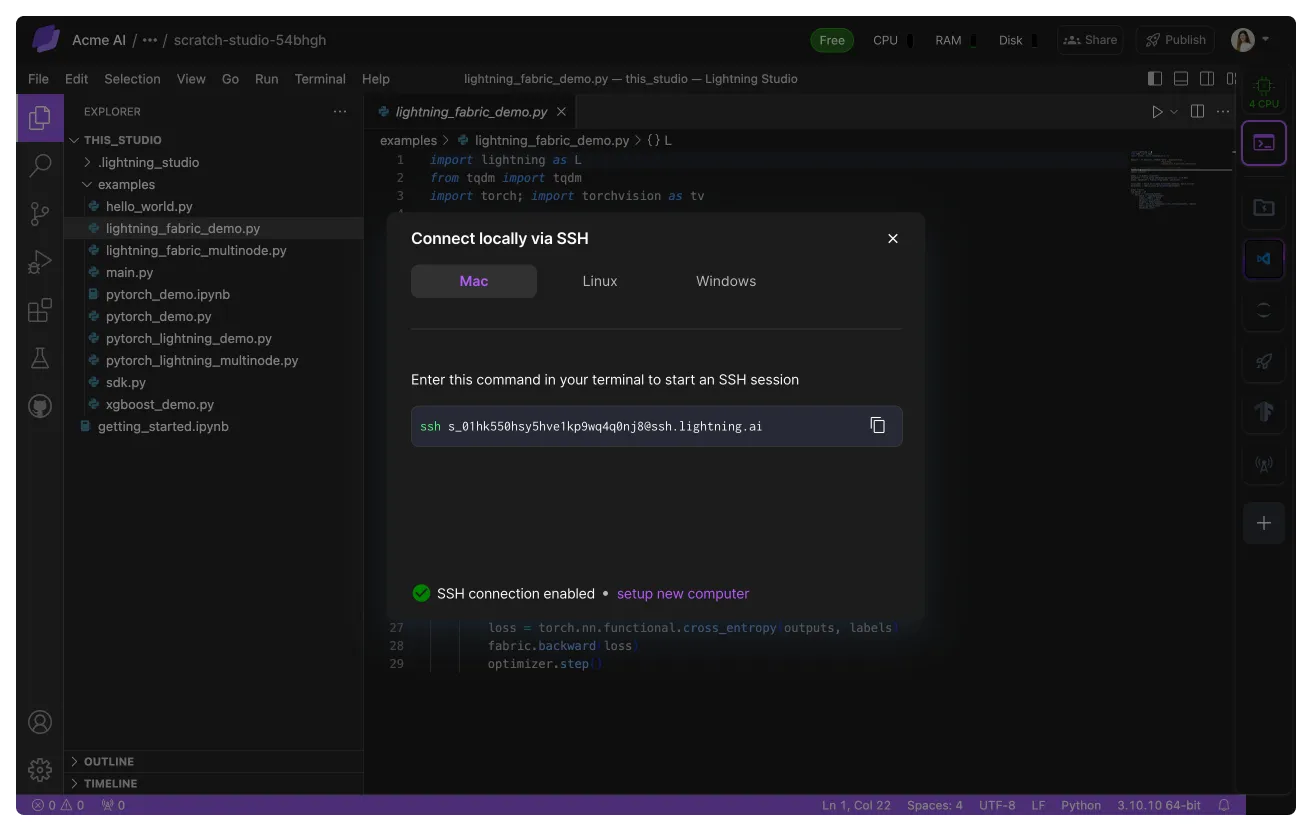
Task: Open the Source Control view icon
Action: 40,213
